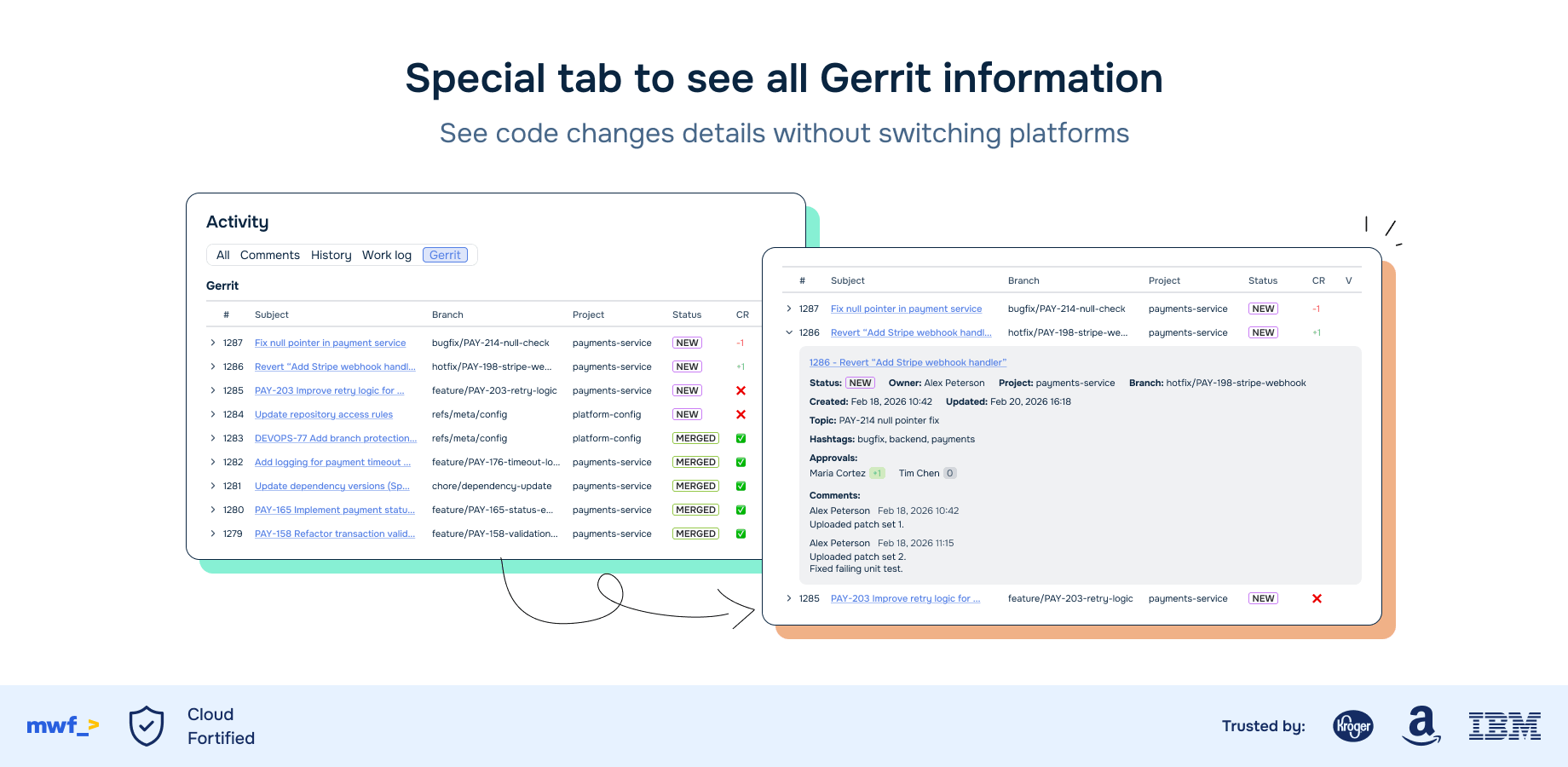Open 'Update dependency versions' link
Image resolution: width=1568 pixels, height=767 pixels.
pyautogui.click(x=332, y=486)
